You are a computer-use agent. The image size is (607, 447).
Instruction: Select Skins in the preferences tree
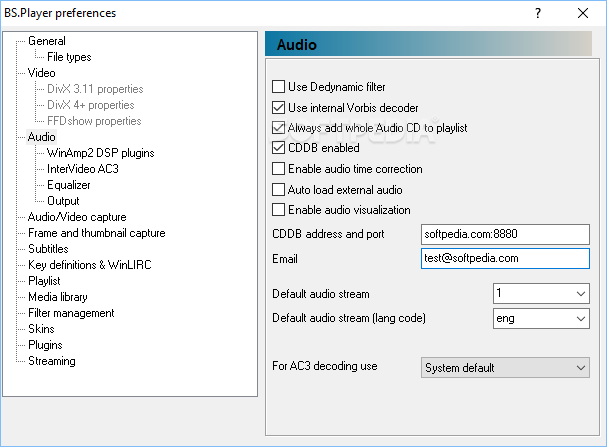coord(41,329)
